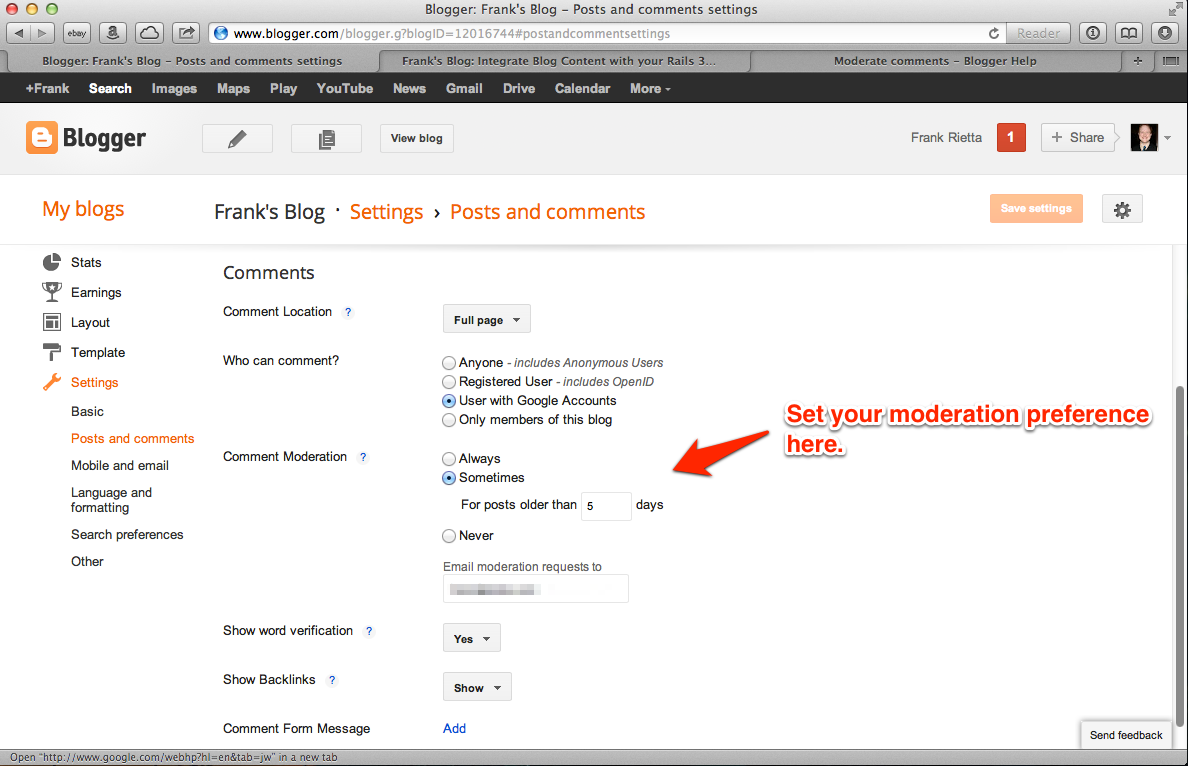The image size is (1188, 766).
Task: Open account dropdown arrow beside photo
Action: click(1168, 138)
